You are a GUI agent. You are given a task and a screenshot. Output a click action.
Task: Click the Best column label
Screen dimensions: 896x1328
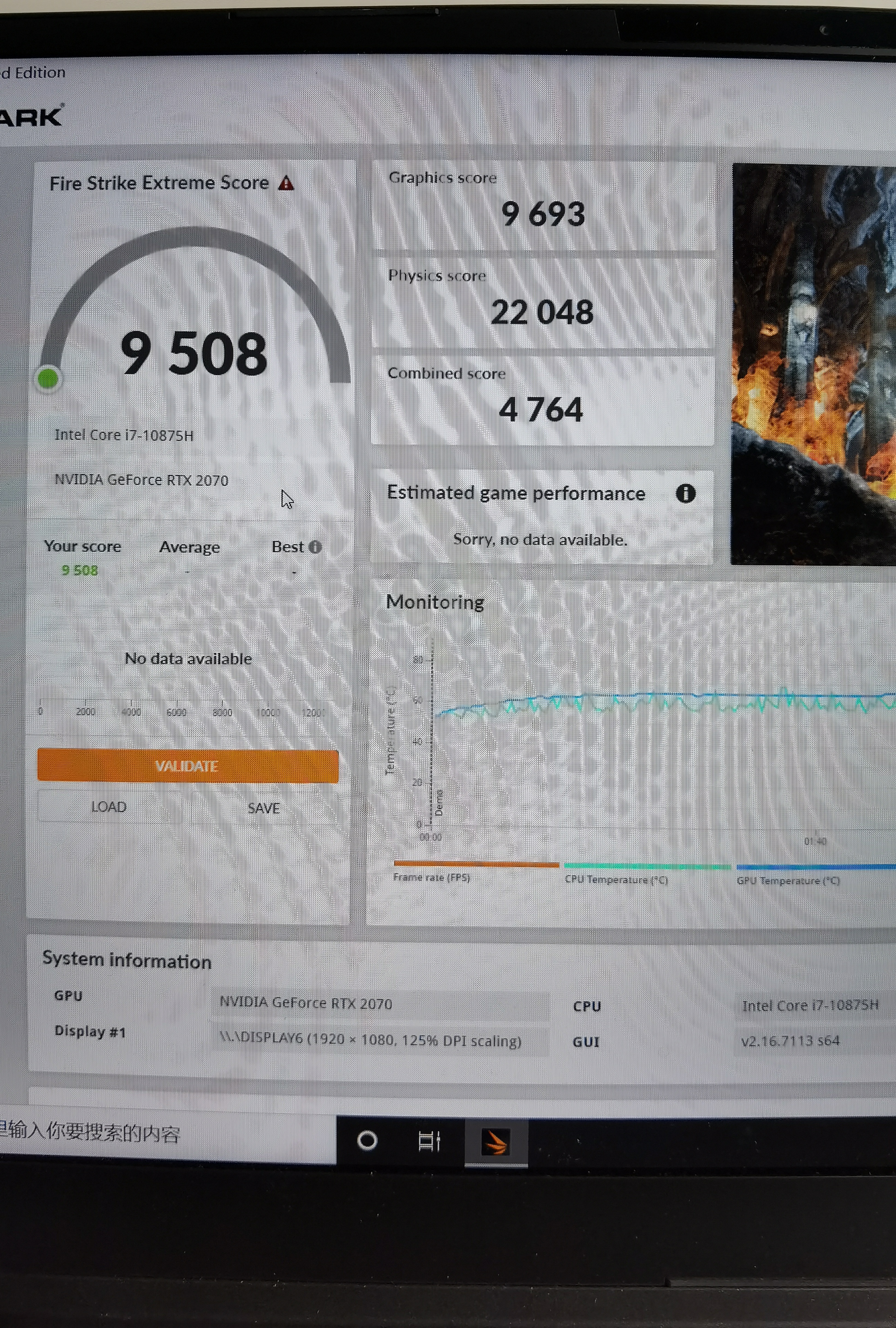tap(288, 547)
